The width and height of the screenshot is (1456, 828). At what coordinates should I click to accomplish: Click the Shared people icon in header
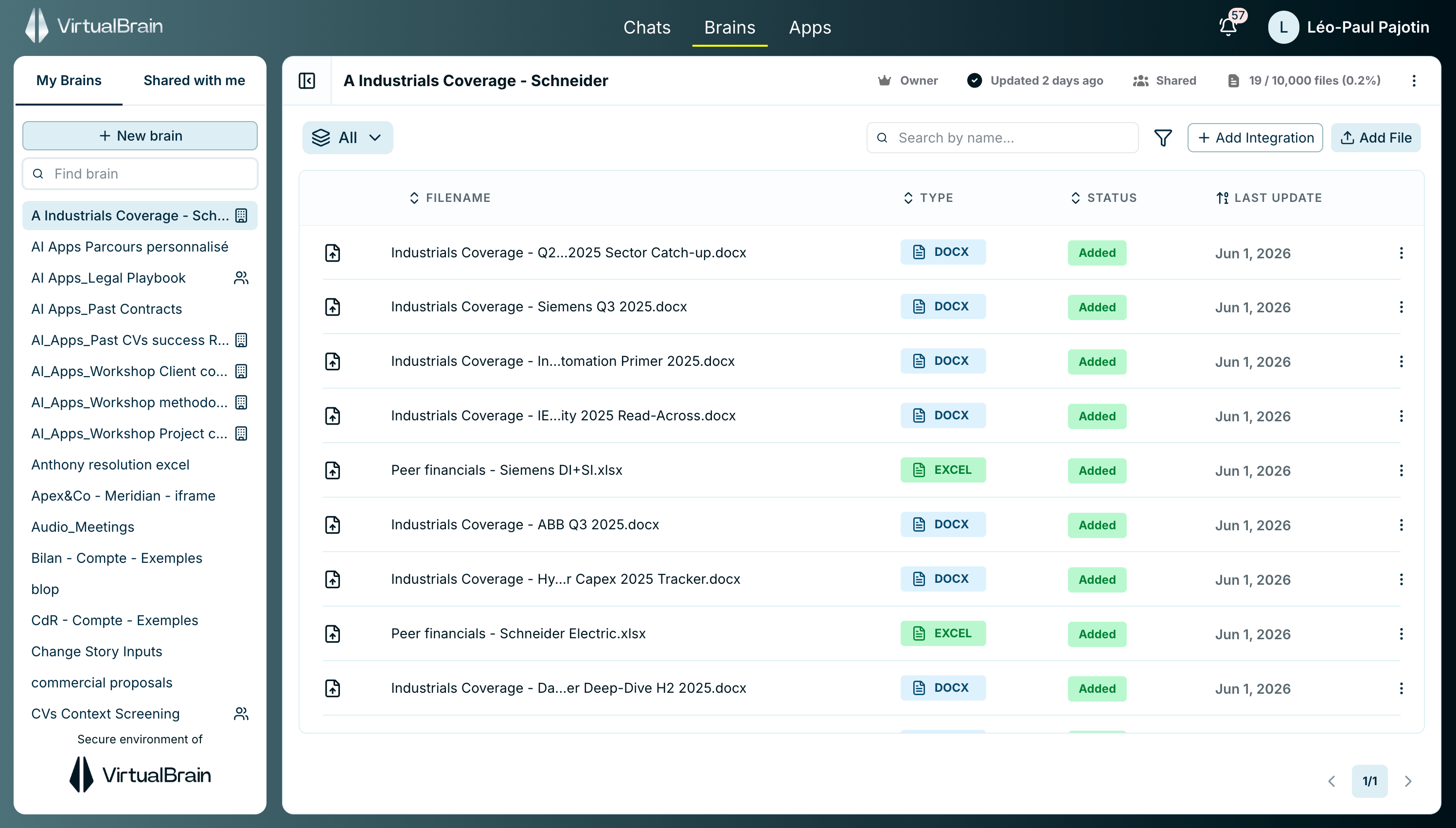click(1140, 81)
